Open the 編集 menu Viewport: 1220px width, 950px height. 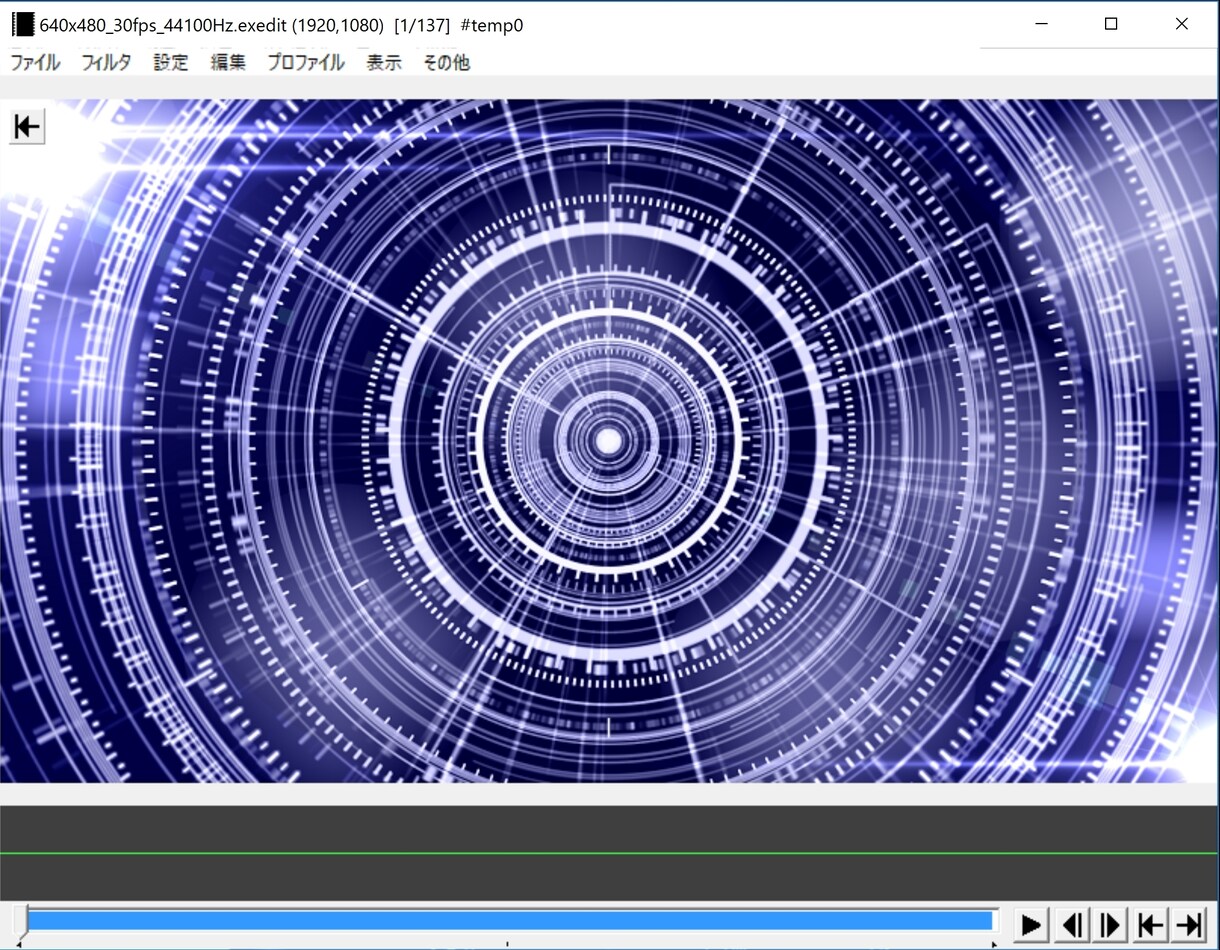point(228,62)
